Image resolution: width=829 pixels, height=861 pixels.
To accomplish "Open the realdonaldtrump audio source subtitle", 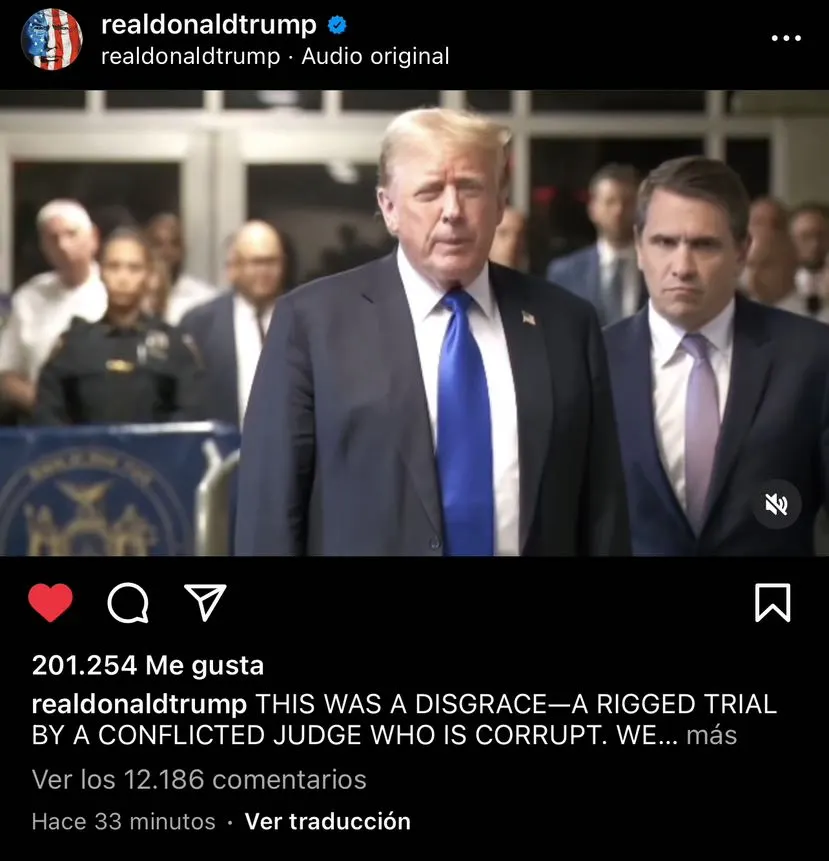I will coord(191,56).
